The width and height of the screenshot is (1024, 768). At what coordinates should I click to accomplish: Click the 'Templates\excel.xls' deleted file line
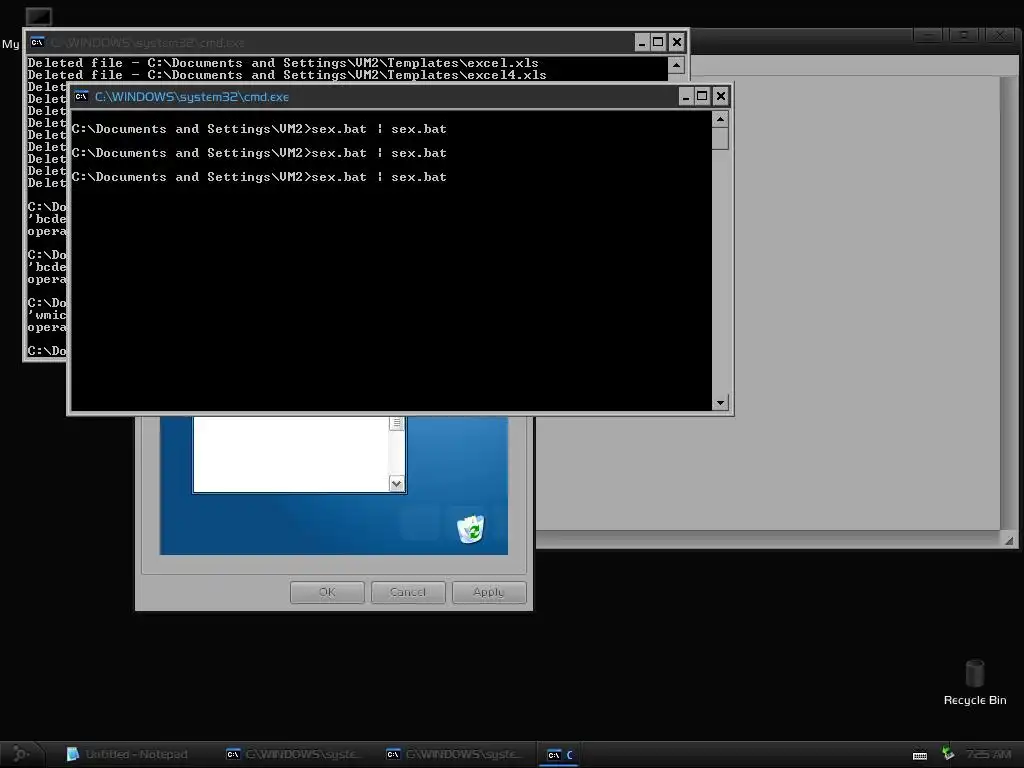click(x=283, y=63)
